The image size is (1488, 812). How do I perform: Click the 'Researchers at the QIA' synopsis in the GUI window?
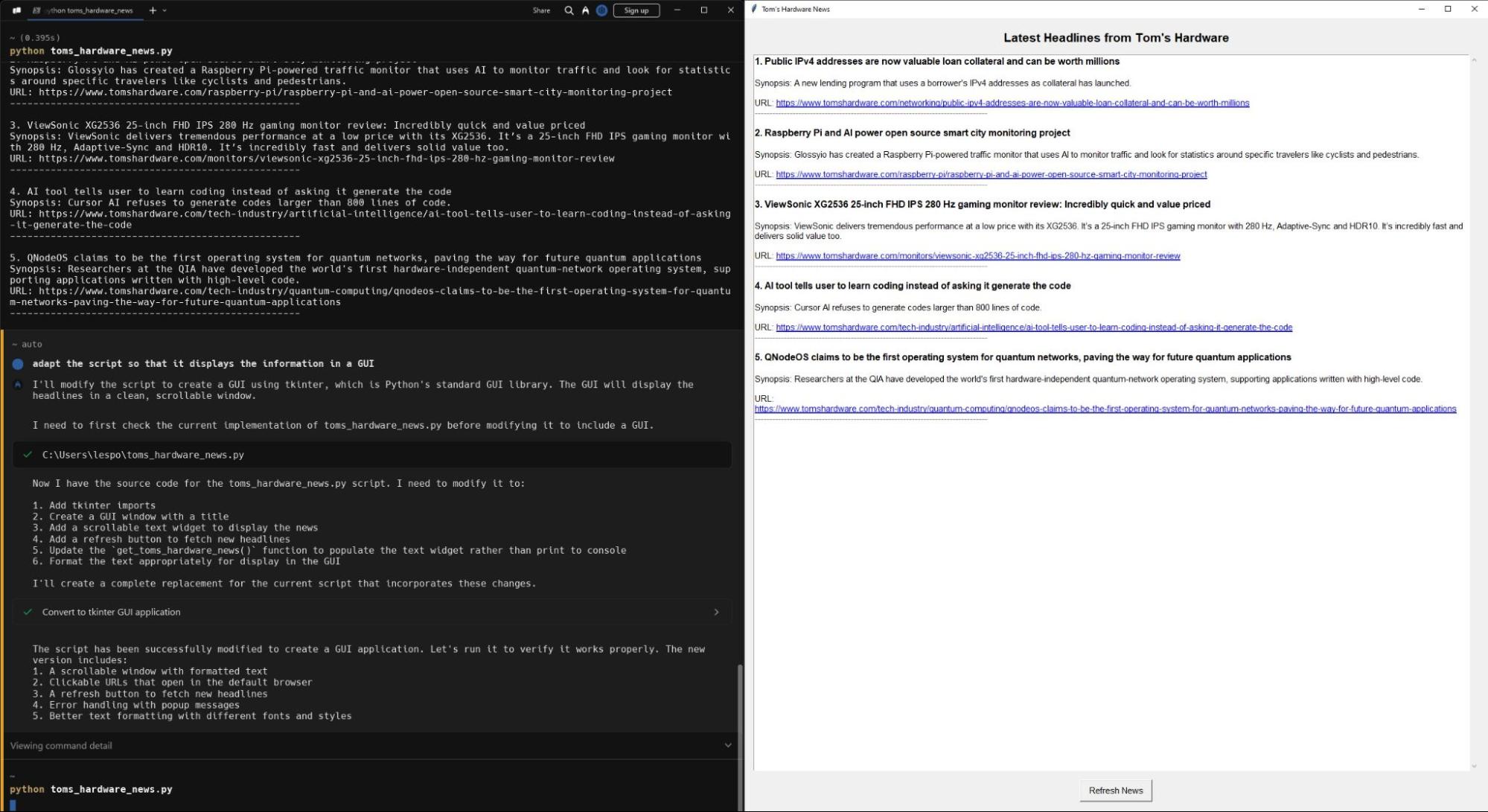coord(1088,379)
